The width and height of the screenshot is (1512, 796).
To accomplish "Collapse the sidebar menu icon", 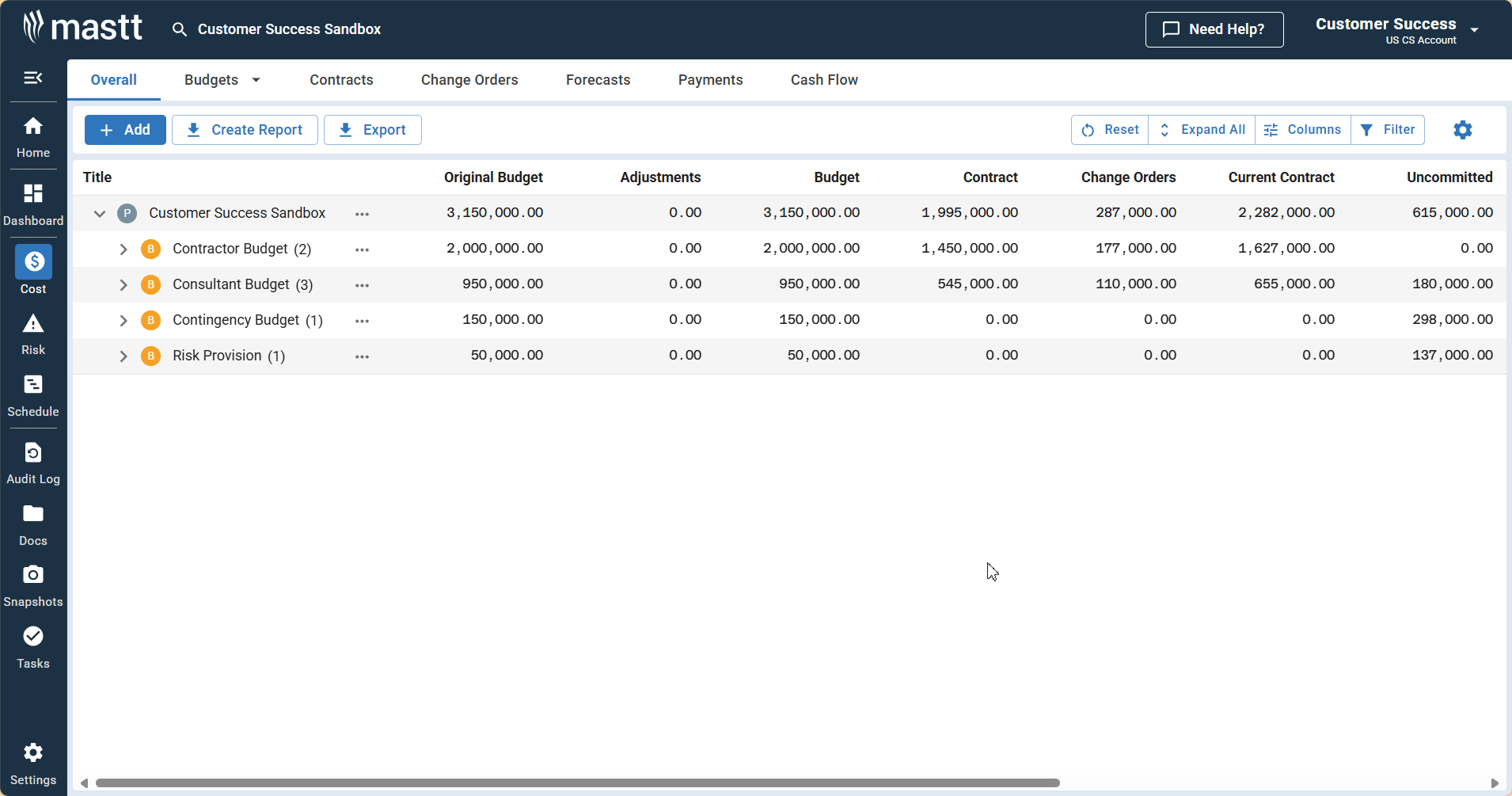I will coord(33,78).
